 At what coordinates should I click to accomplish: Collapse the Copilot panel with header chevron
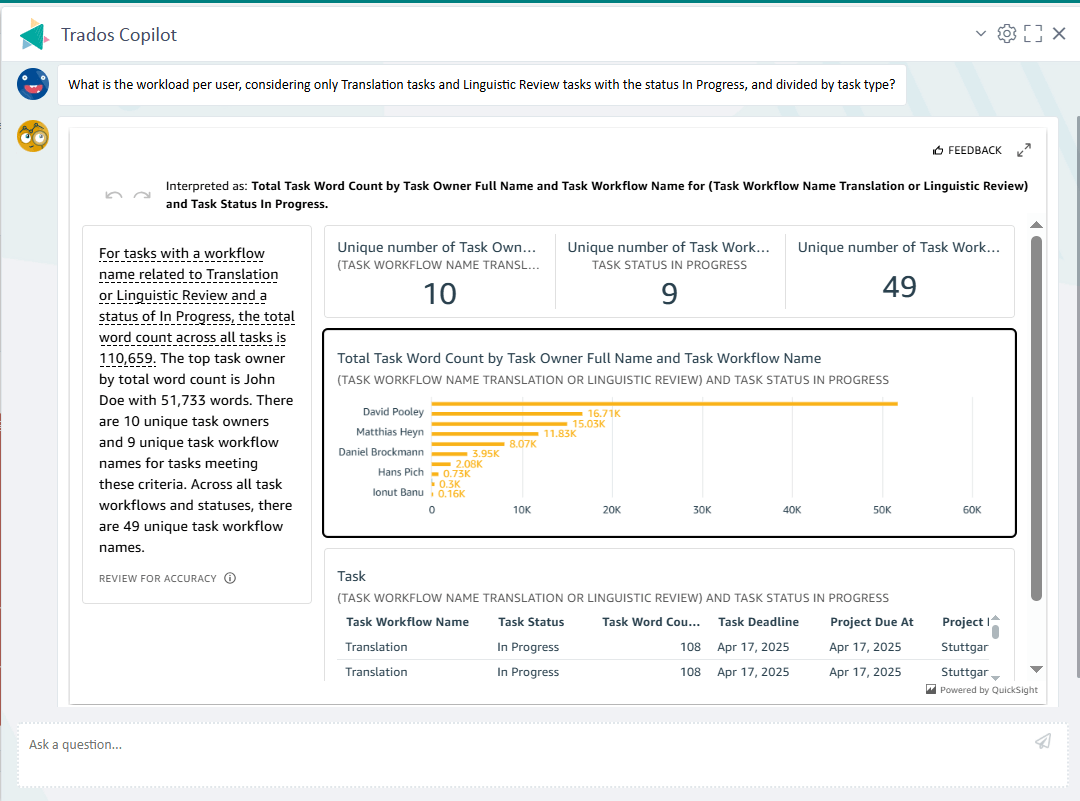[981, 34]
